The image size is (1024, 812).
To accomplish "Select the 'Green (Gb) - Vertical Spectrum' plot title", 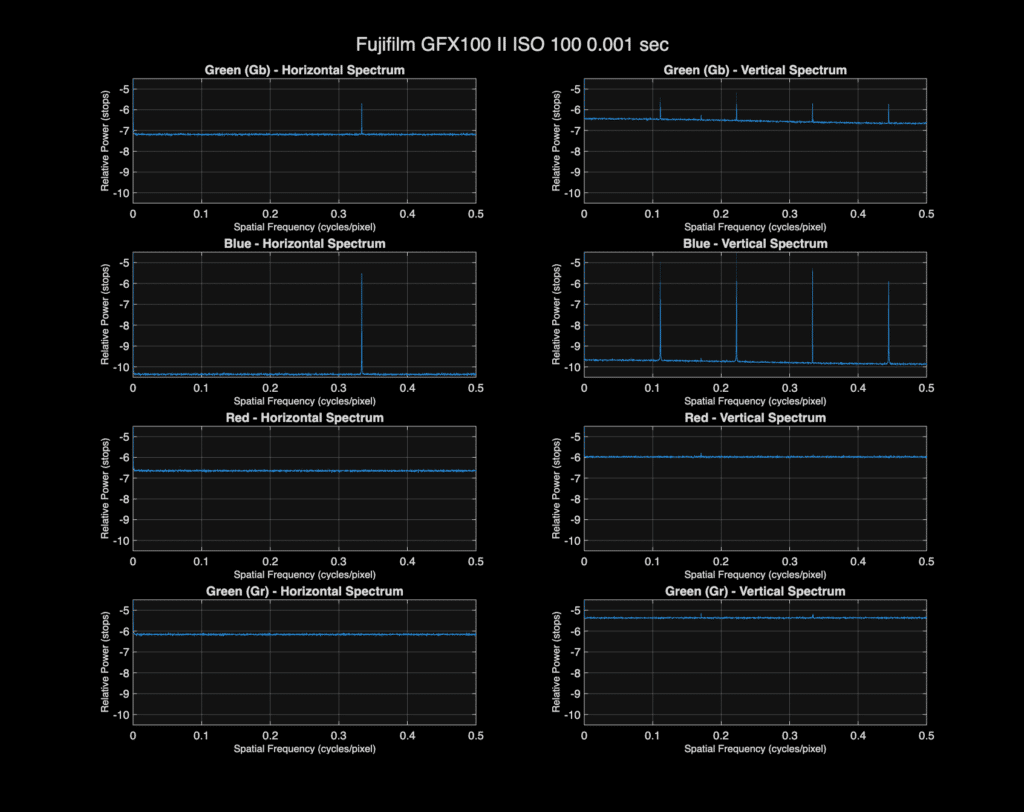I will point(755,70).
